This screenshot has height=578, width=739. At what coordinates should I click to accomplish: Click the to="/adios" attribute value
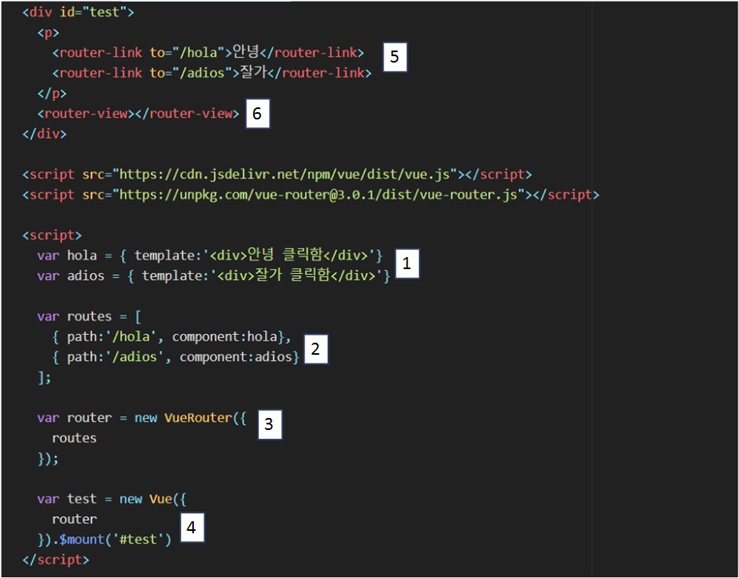(191, 73)
